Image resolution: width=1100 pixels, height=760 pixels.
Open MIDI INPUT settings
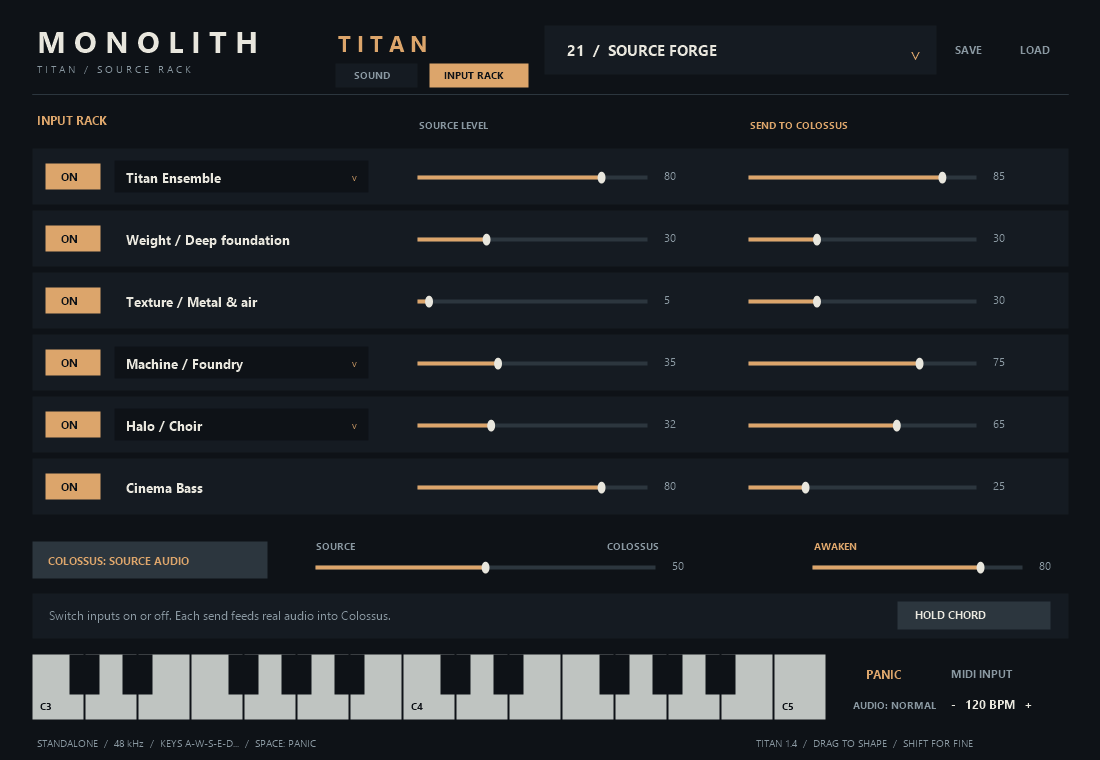(981, 674)
